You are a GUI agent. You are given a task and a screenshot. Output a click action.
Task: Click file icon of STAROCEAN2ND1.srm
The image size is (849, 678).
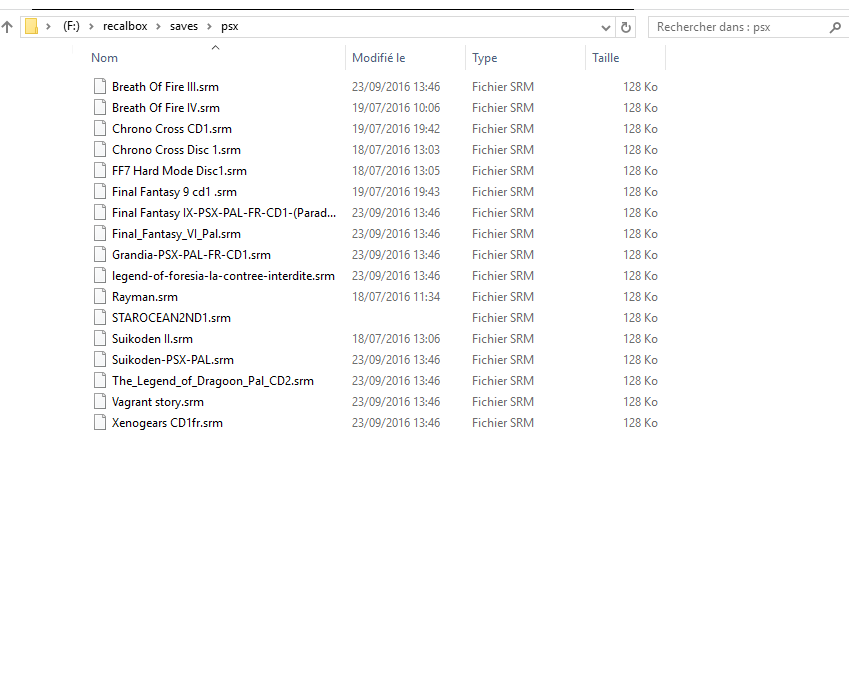coord(100,318)
